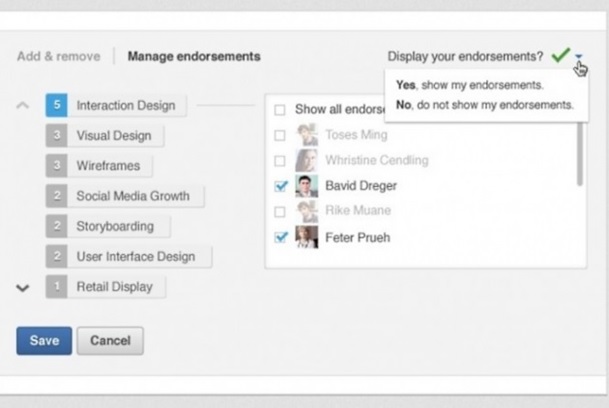
Task: Uncheck Bavid Dreger's endorsement checkbox
Action: pos(280,186)
